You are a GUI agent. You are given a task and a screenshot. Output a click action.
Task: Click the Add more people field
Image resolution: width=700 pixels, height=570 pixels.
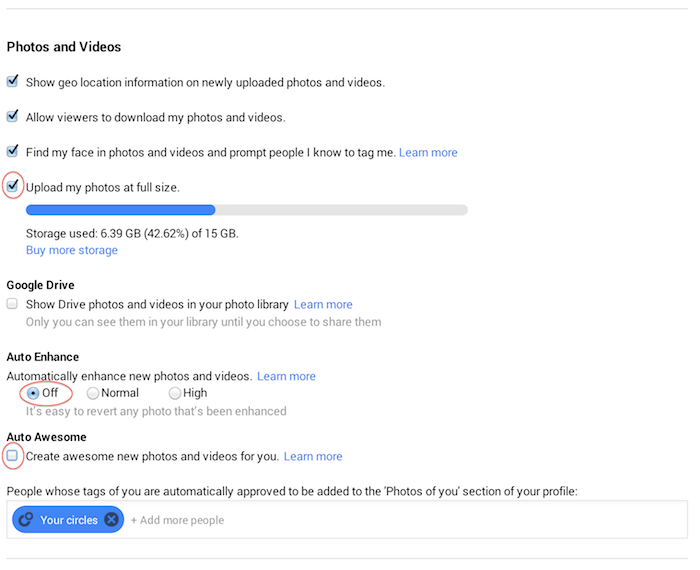coord(177,520)
